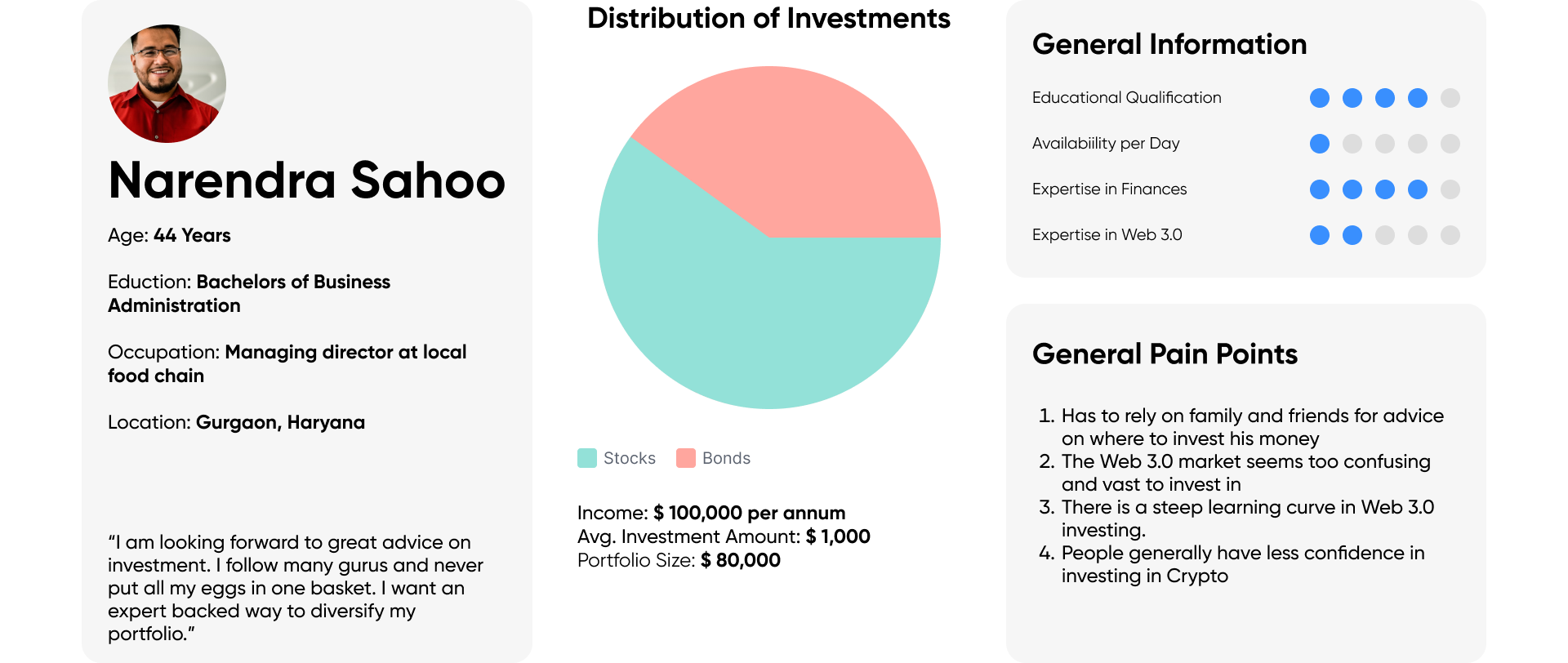Click fourth blue dot for Expertise in Finances
The image size is (1568, 663).
pos(1418,189)
